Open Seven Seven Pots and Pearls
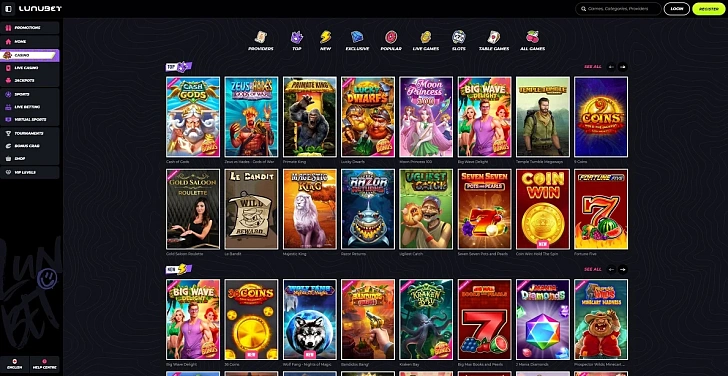Screen dimensions: 728x376 click(x=484, y=209)
